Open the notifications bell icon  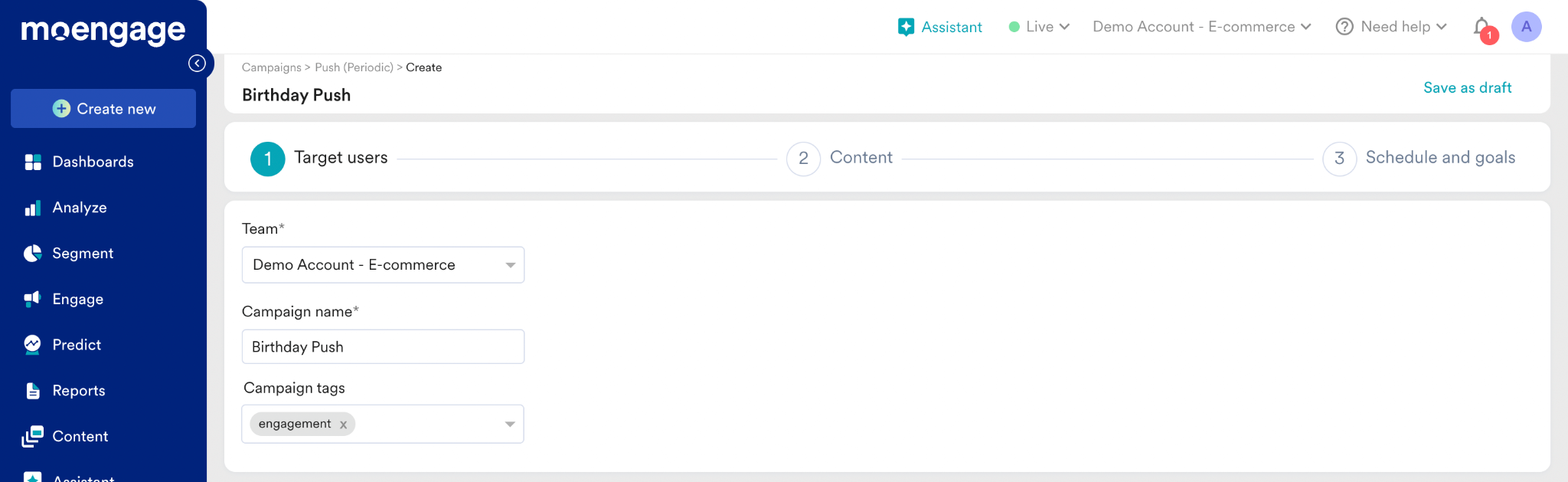click(1482, 28)
